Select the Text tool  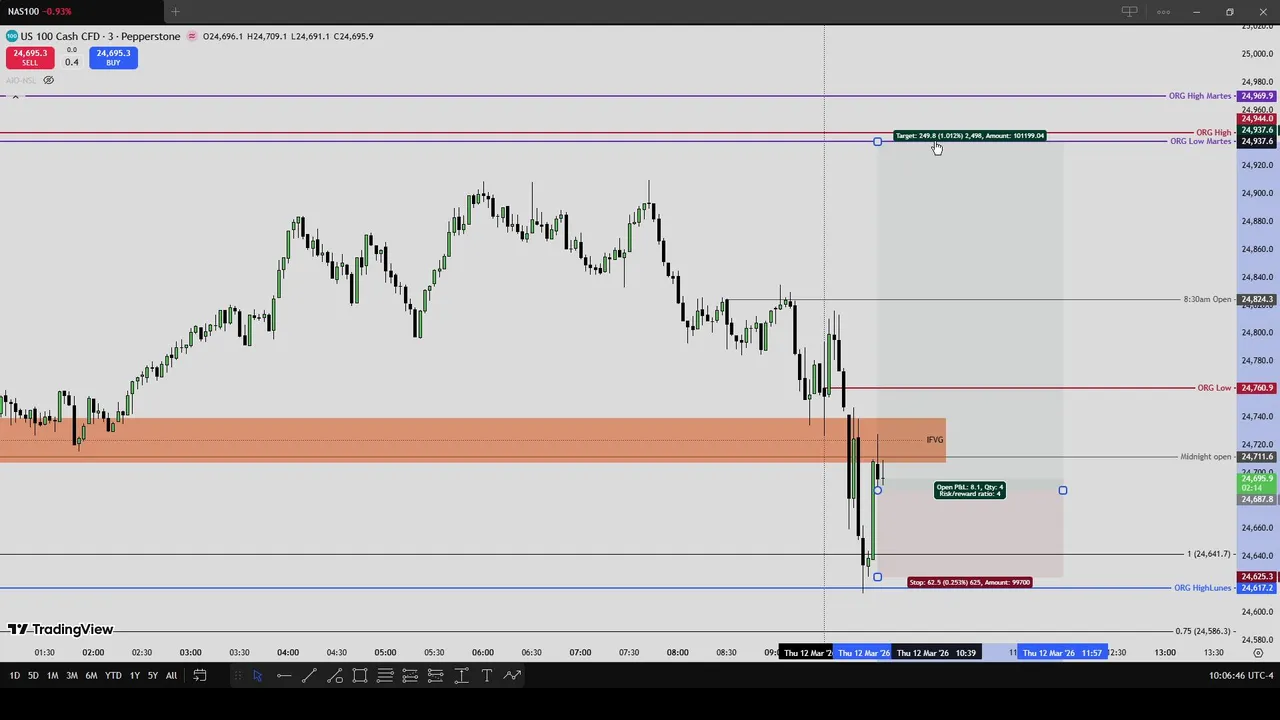[x=487, y=676]
